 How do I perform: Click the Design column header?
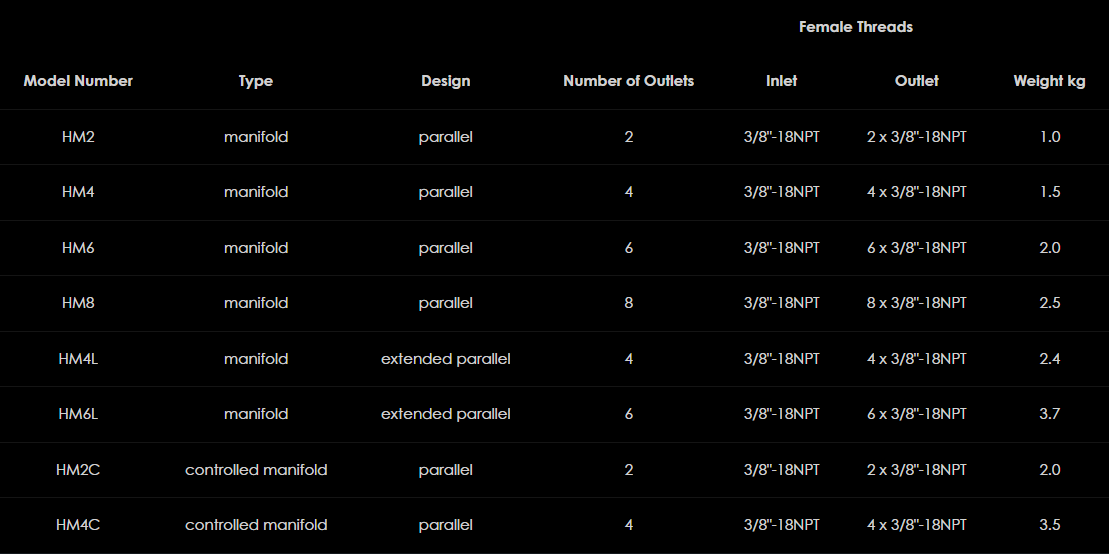(x=445, y=81)
